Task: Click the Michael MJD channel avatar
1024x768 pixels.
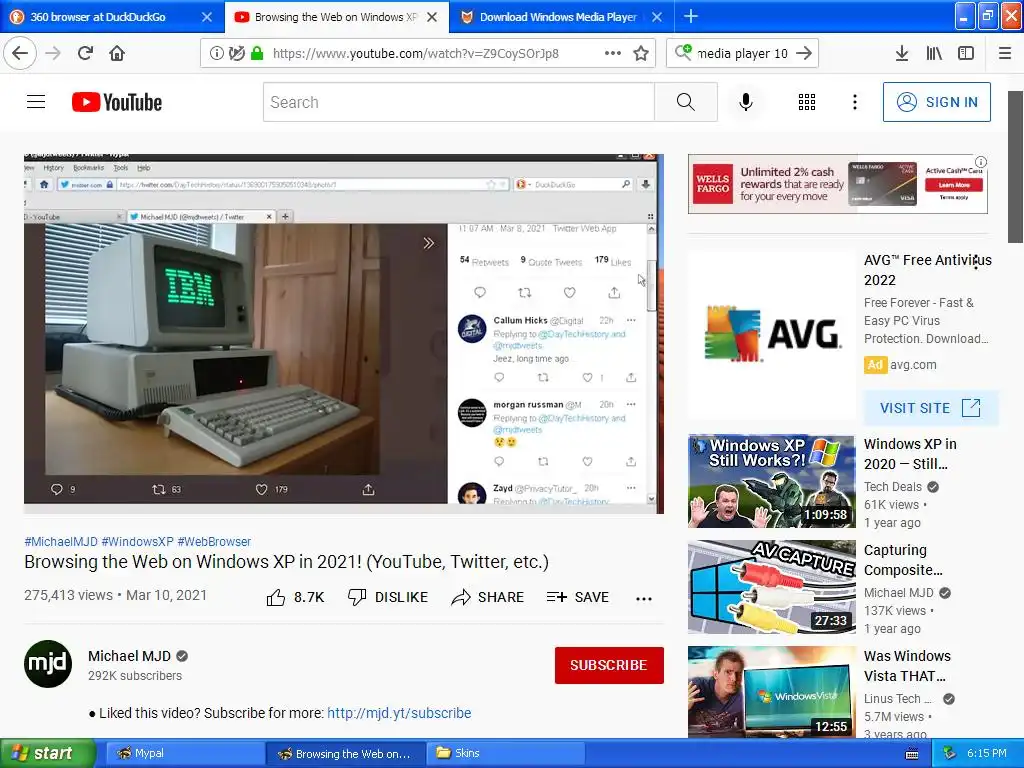Action: [x=48, y=664]
